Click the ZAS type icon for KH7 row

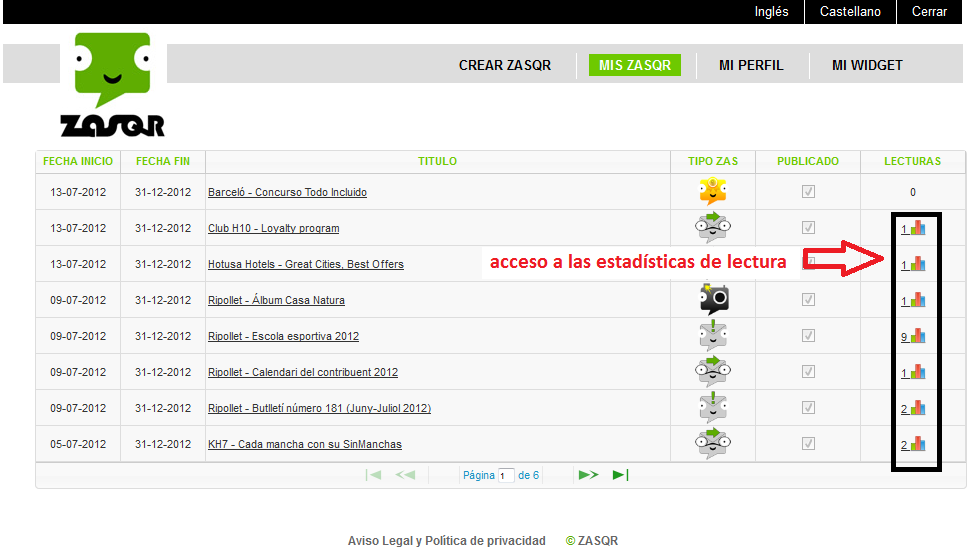tap(713, 443)
